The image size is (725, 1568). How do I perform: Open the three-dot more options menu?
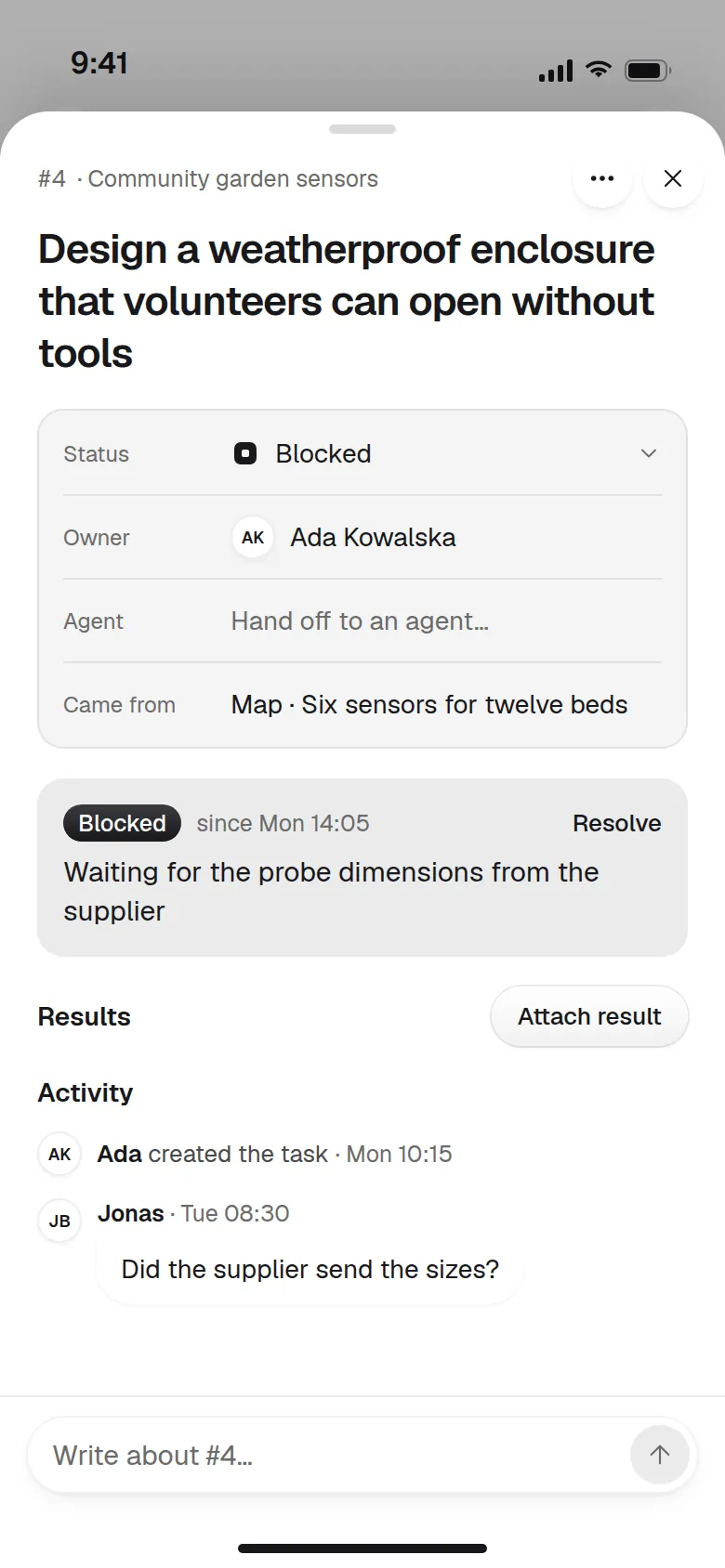pyautogui.click(x=602, y=178)
